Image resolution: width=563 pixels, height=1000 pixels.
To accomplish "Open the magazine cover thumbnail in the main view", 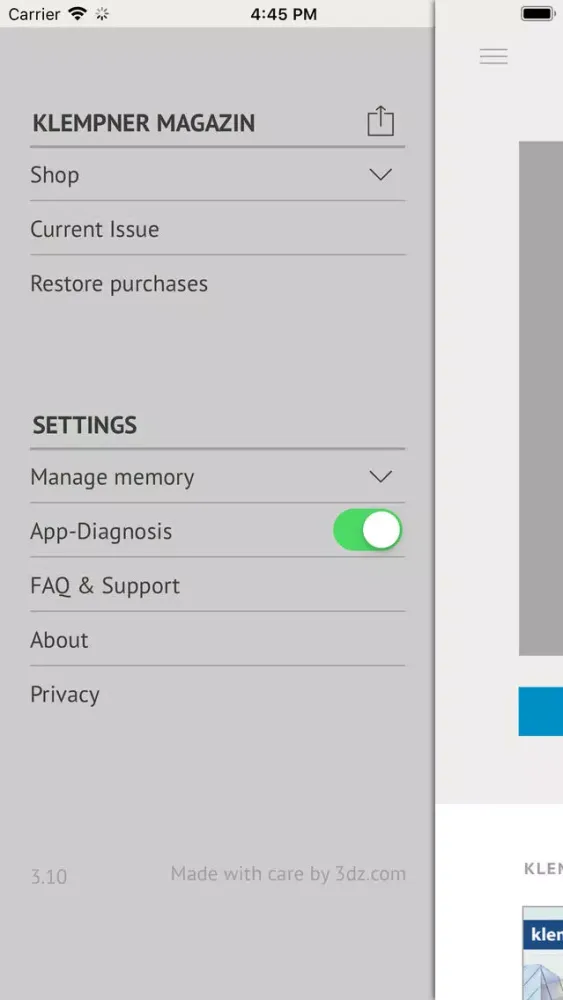I will click(543, 953).
